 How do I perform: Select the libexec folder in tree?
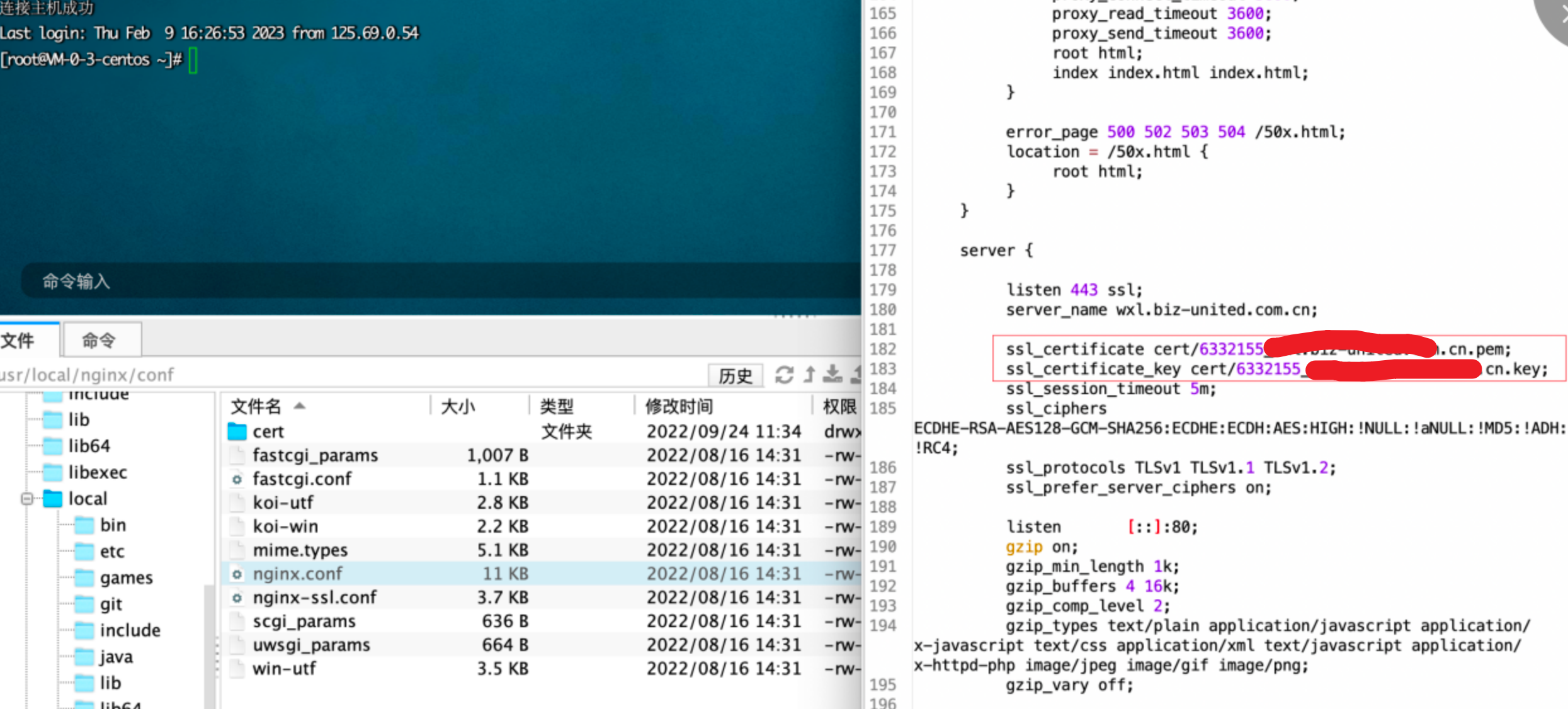[x=97, y=472]
